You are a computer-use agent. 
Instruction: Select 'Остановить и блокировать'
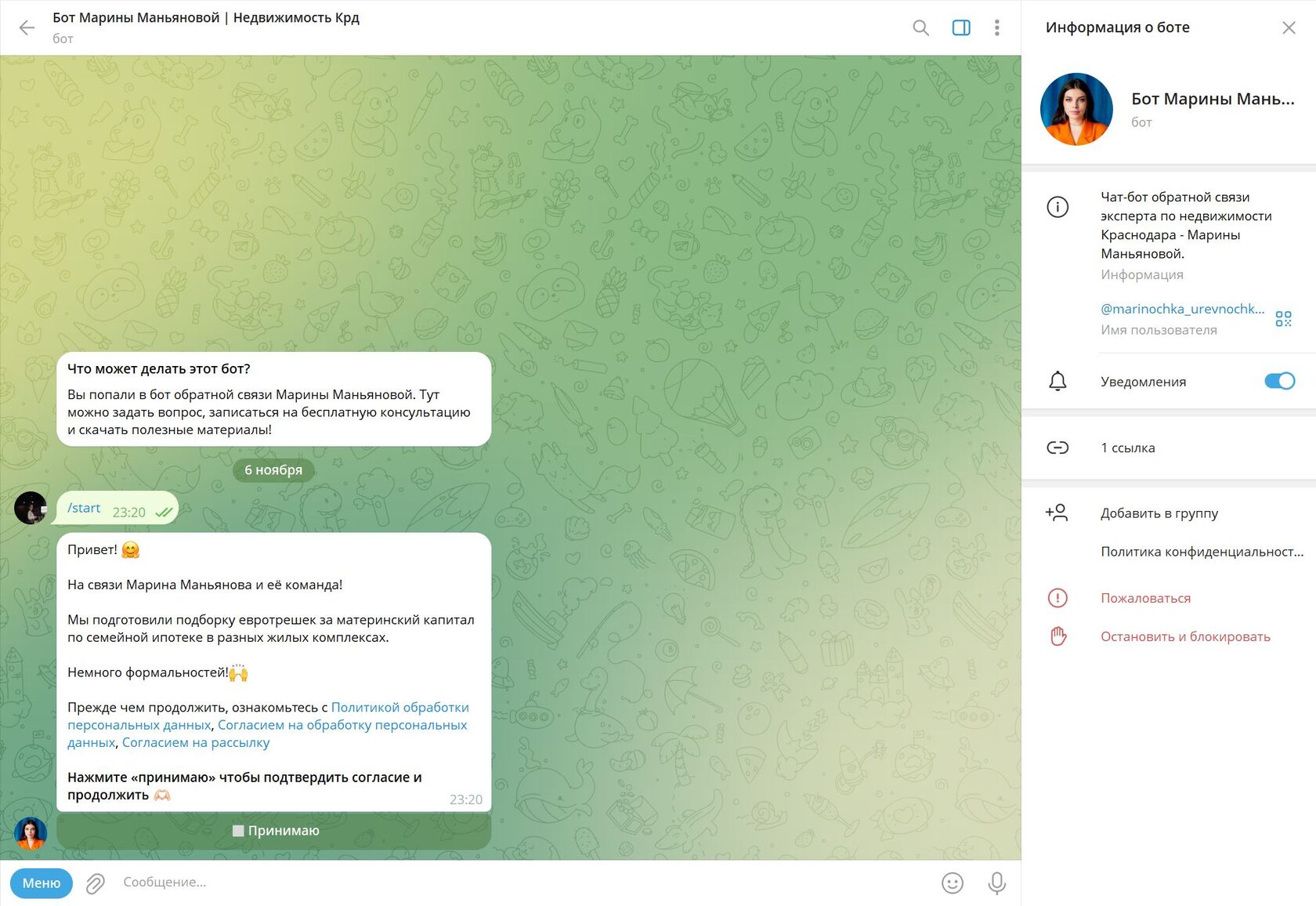coord(1185,636)
